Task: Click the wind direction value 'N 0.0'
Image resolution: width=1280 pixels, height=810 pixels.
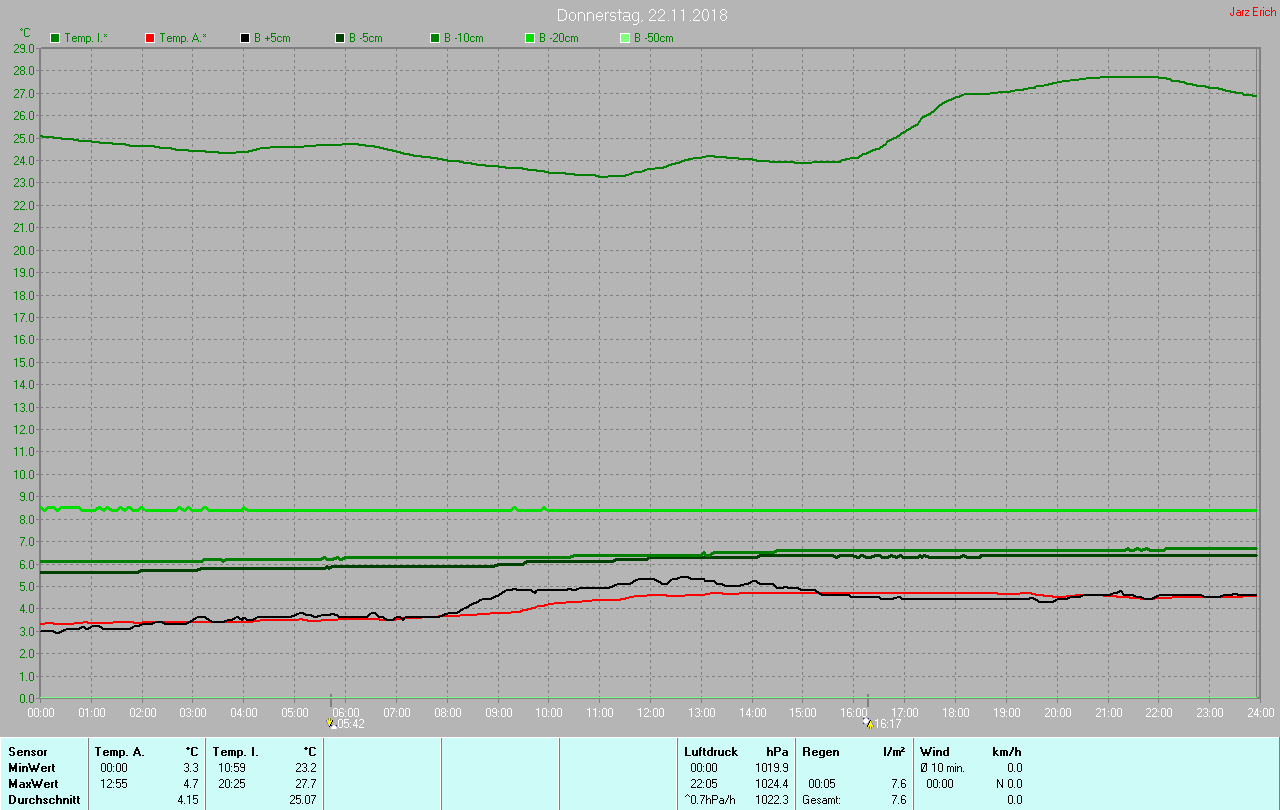Action: coord(1008,784)
